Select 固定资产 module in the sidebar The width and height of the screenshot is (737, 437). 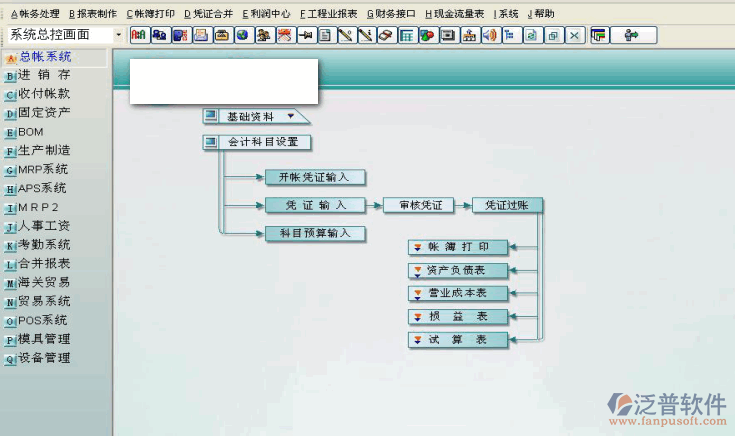point(44,113)
